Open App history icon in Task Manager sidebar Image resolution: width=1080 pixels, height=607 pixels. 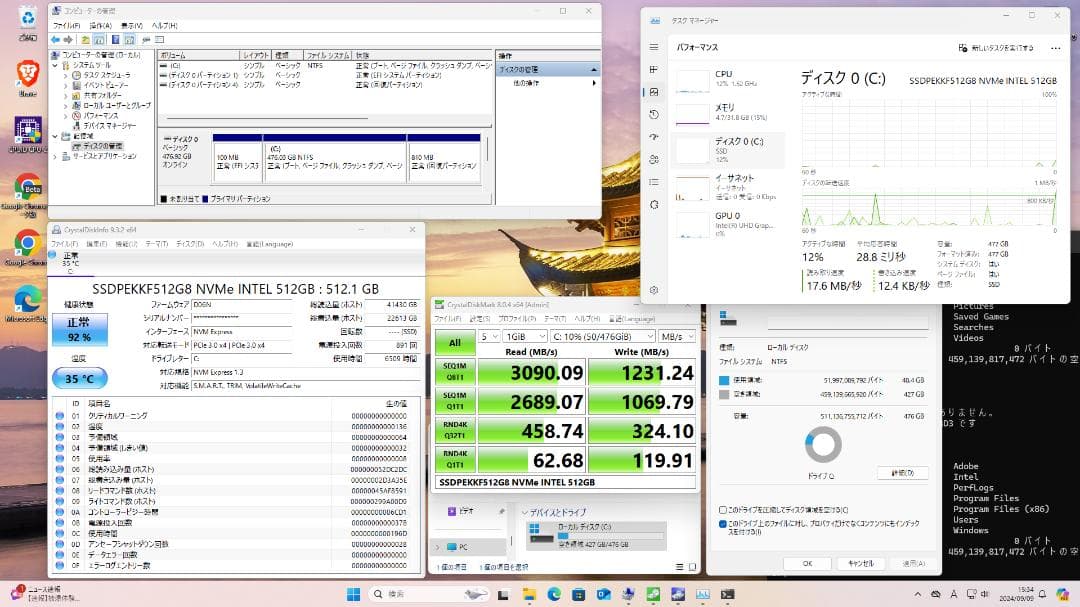tap(654, 114)
